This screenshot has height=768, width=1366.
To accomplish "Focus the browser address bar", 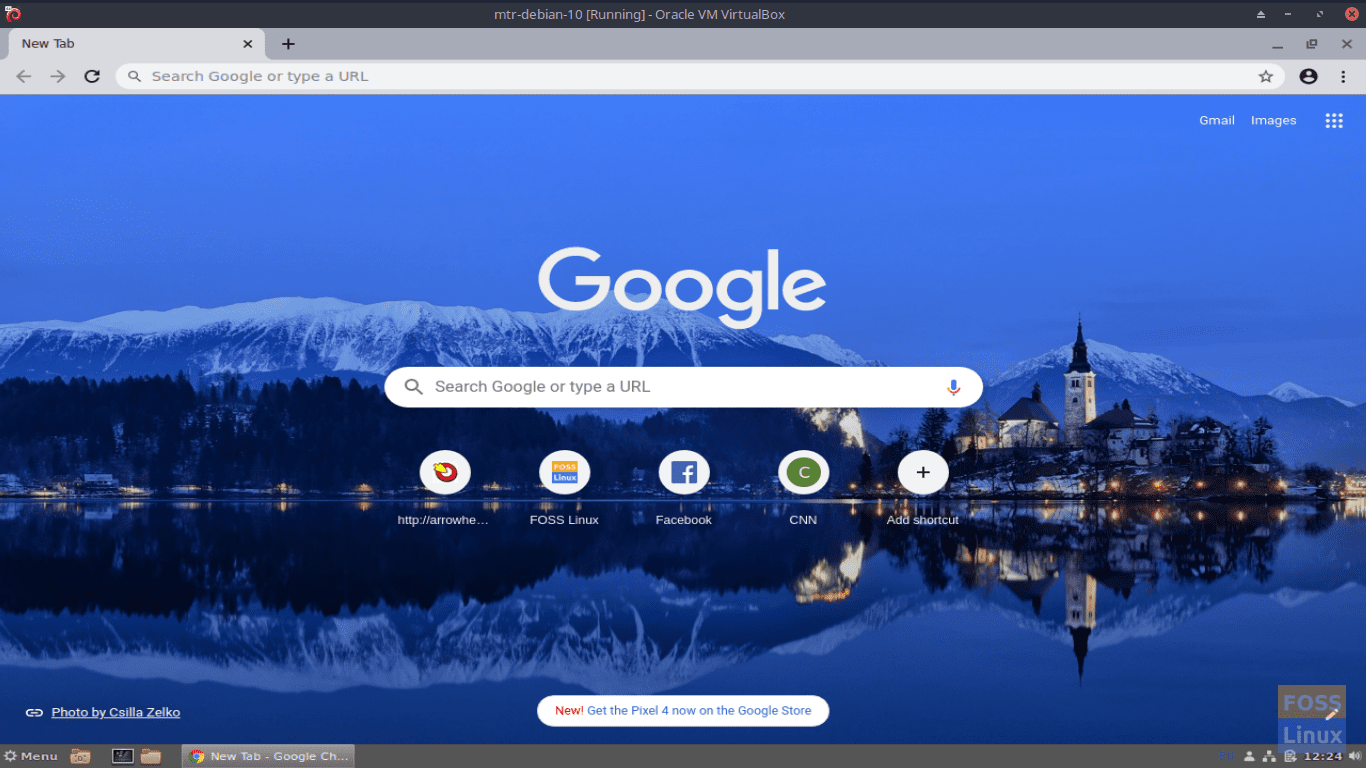I will click(700, 76).
